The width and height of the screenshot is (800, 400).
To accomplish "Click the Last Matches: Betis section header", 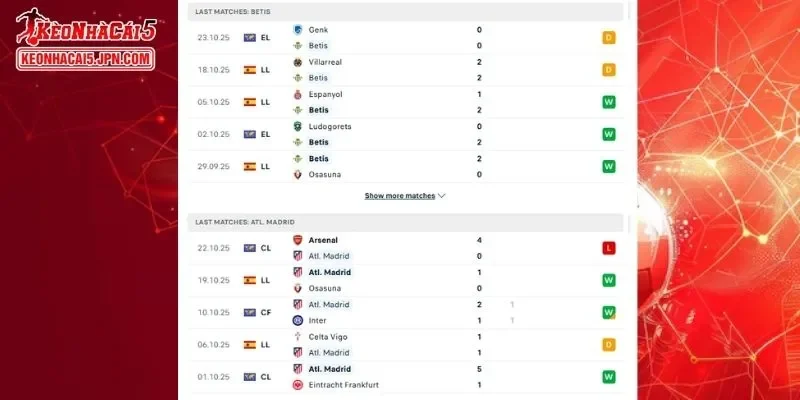I will click(234, 9).
